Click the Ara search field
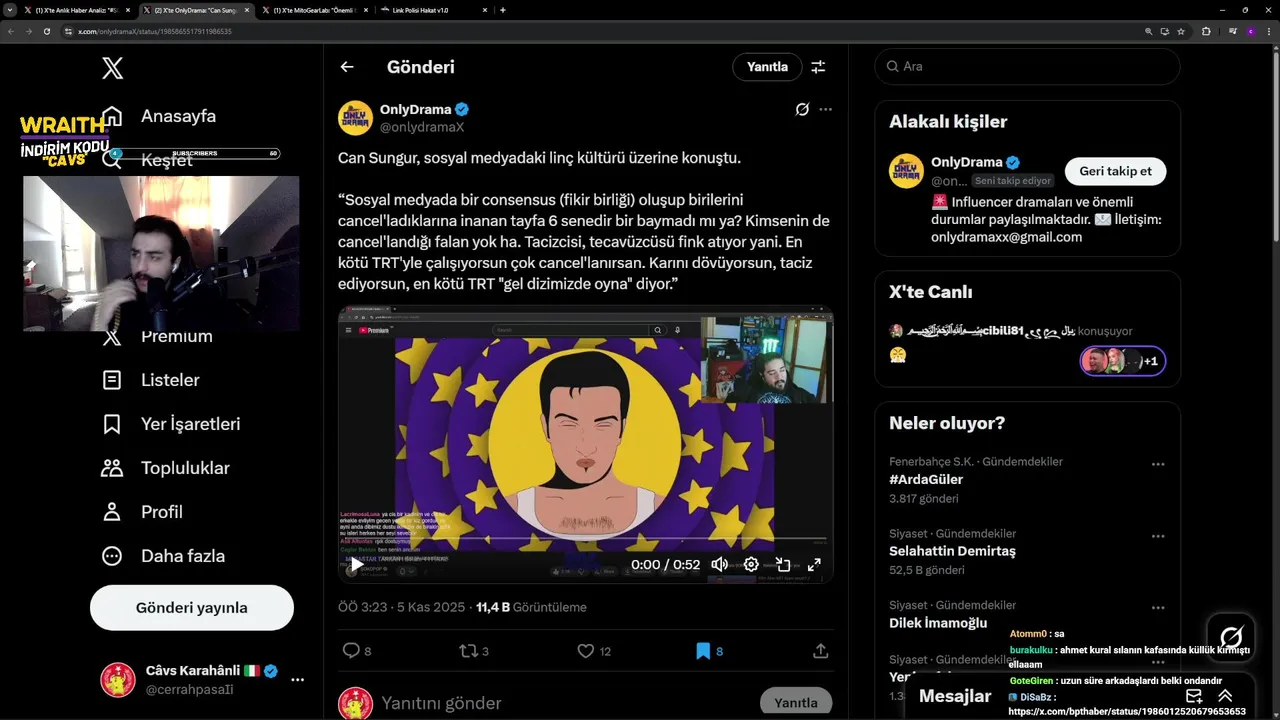This screenshot has width=1280, height=720. [x=1027, y=66]
